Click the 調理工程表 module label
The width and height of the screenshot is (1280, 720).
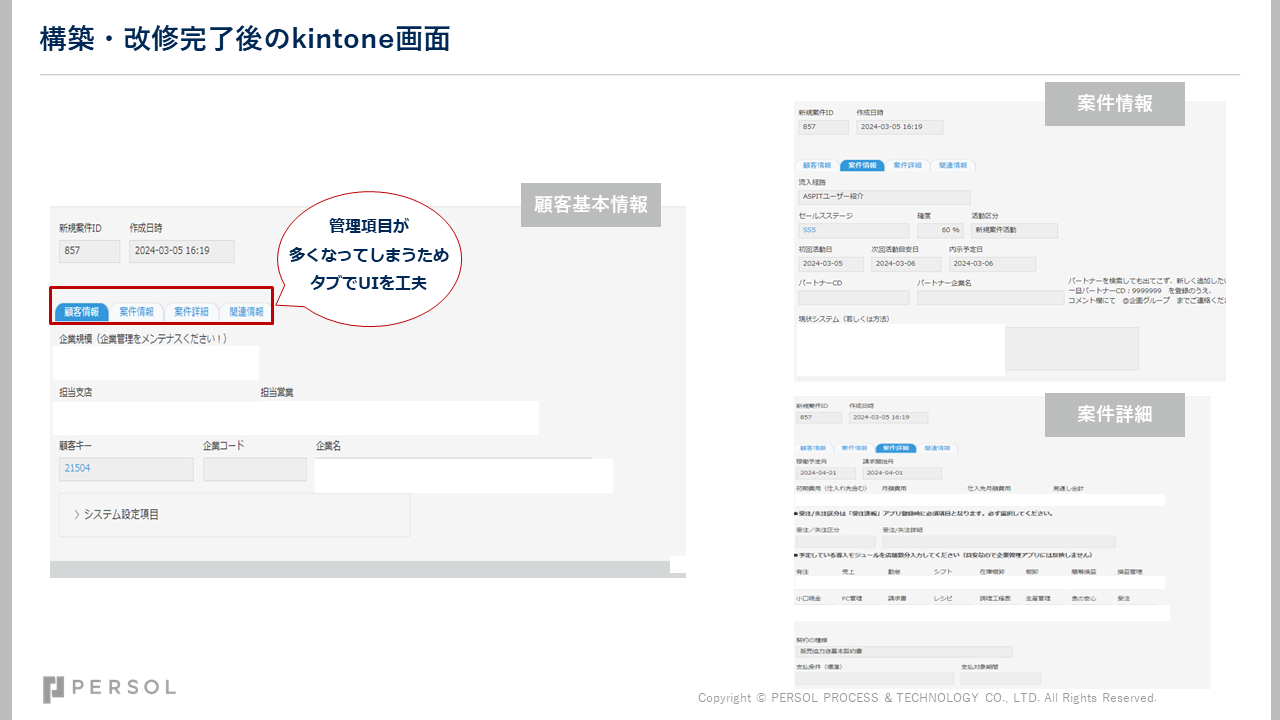995,598
